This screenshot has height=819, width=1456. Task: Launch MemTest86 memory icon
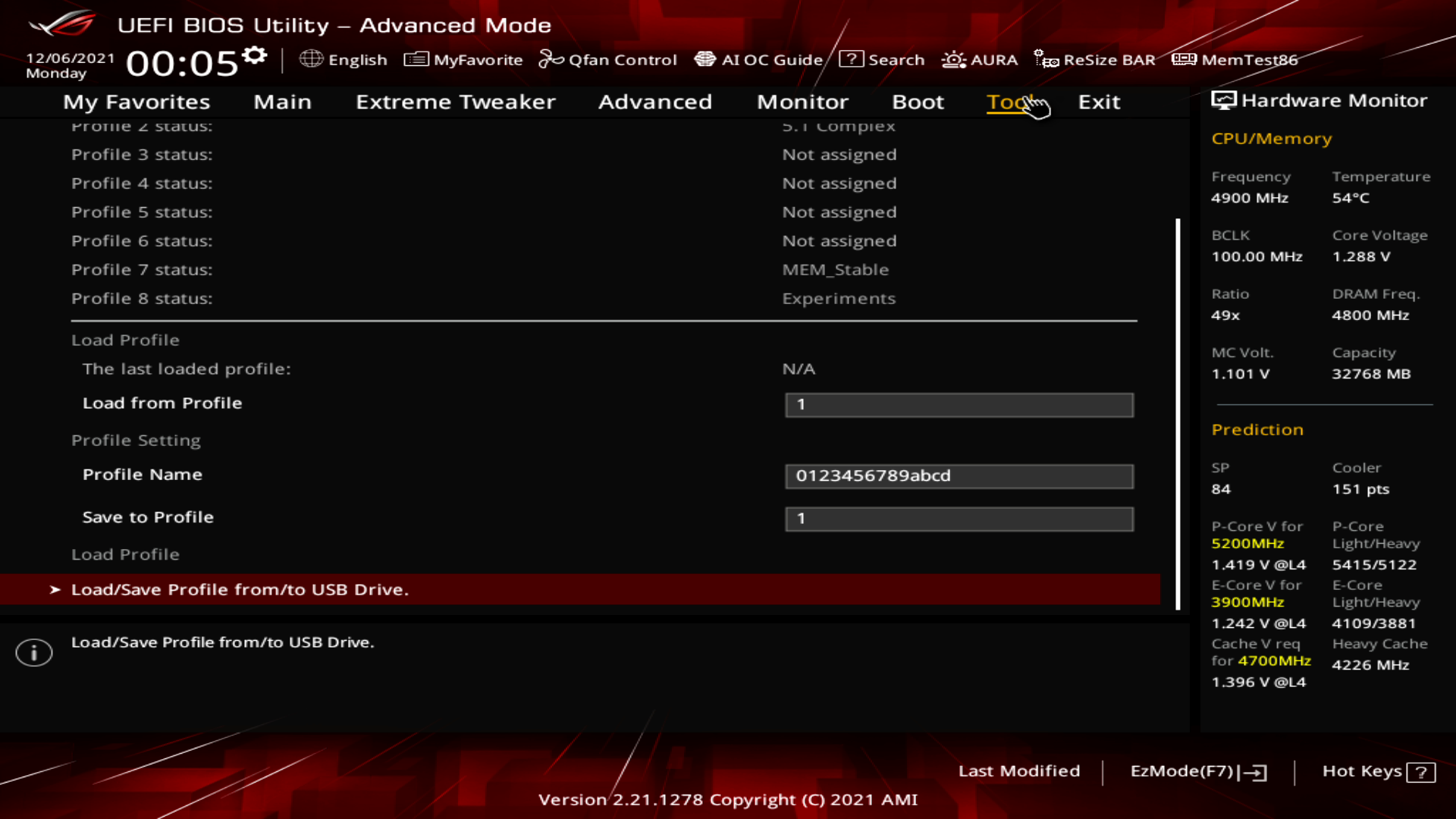coord(1184,59)
